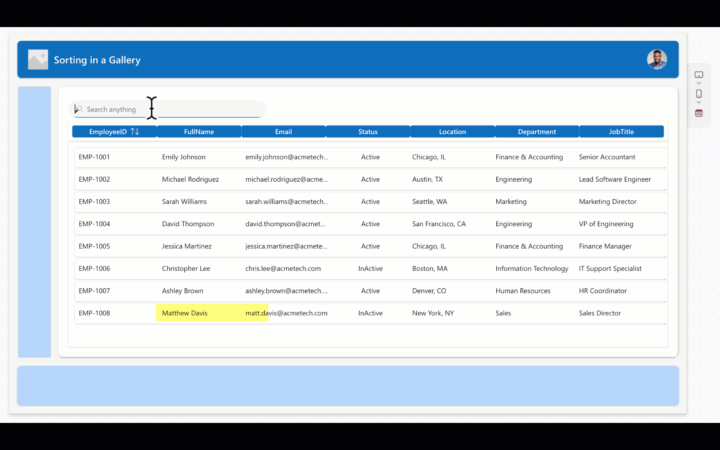
Task: Click the name Emily Johnson
Action: [184, 157]
